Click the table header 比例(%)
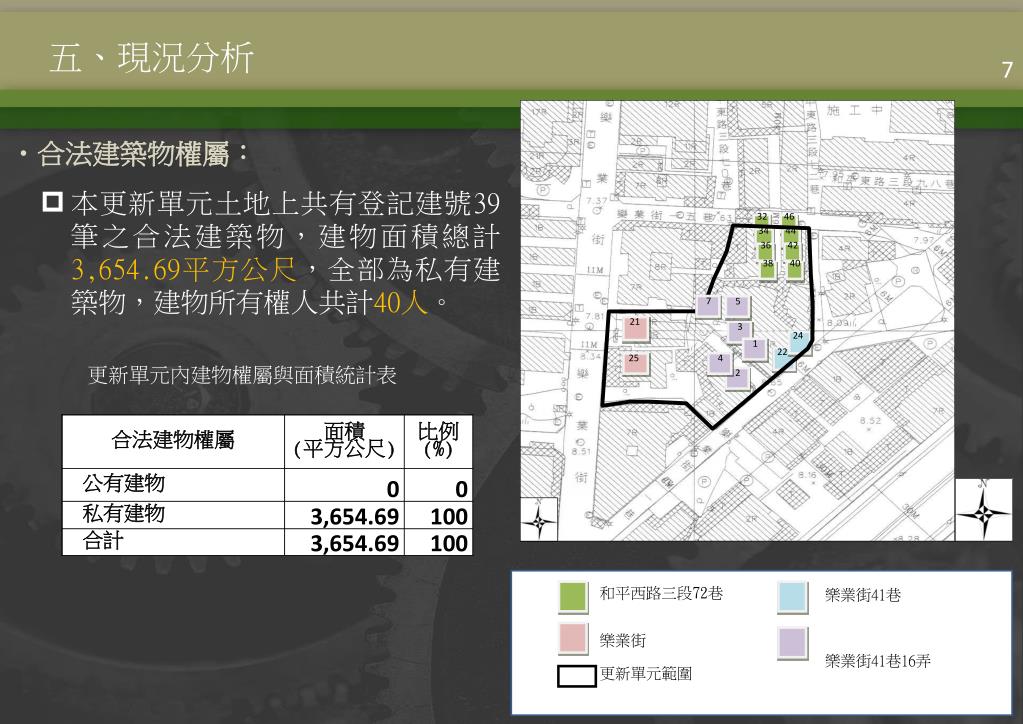 (x=438, y=439)
